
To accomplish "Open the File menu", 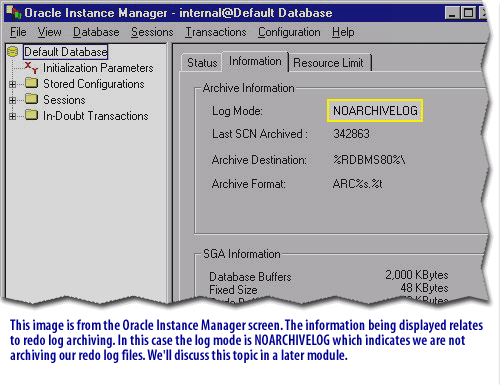I will [18, 32].
